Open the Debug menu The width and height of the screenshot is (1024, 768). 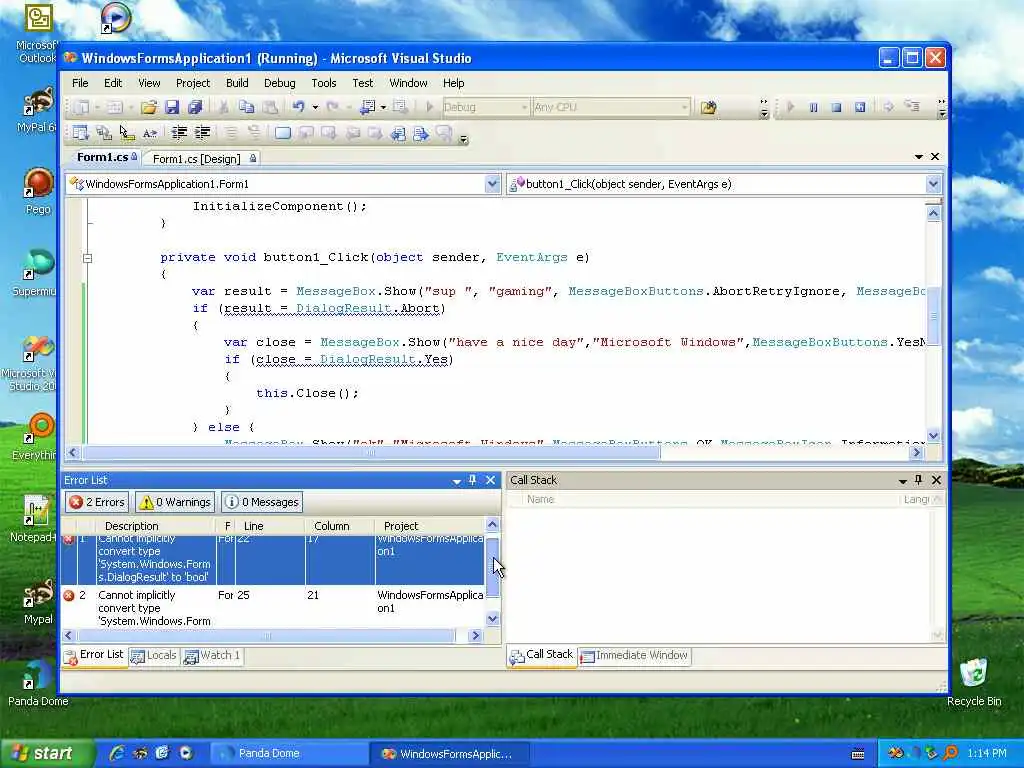point(280,83)
